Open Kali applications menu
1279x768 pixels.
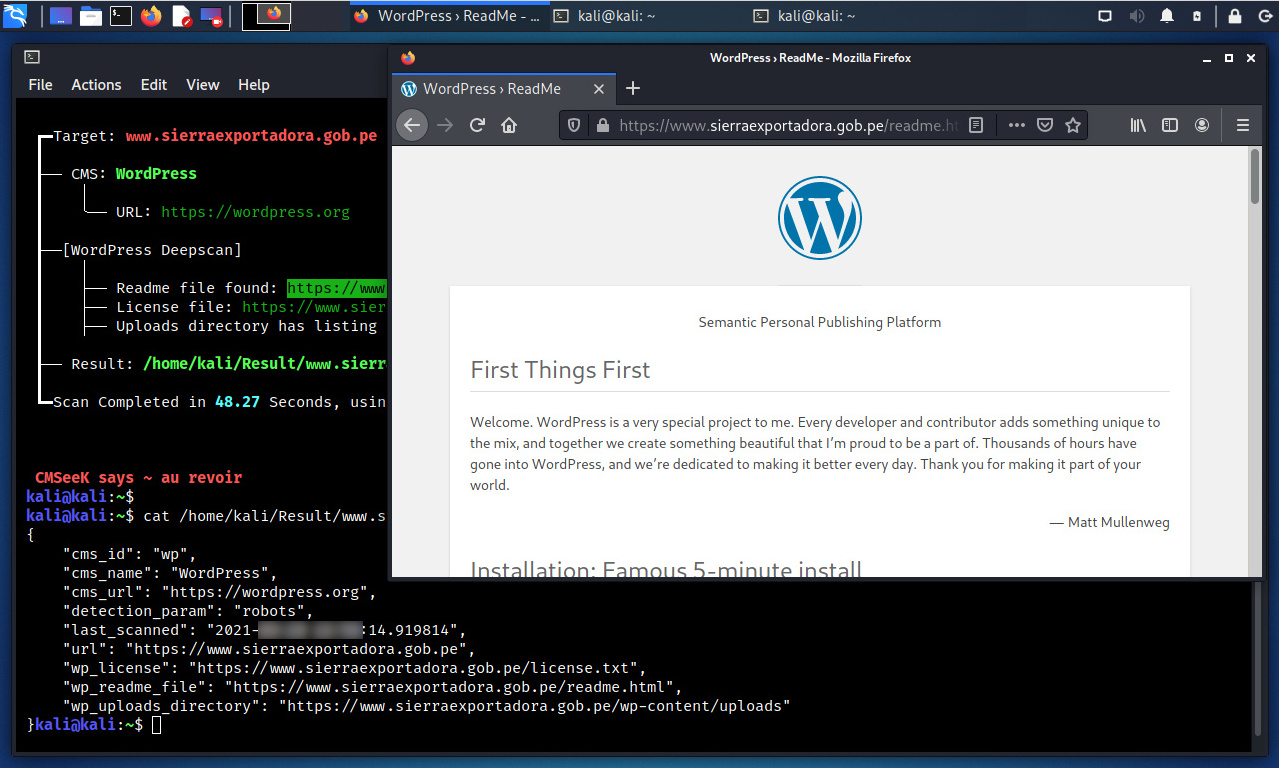(16, 15)
